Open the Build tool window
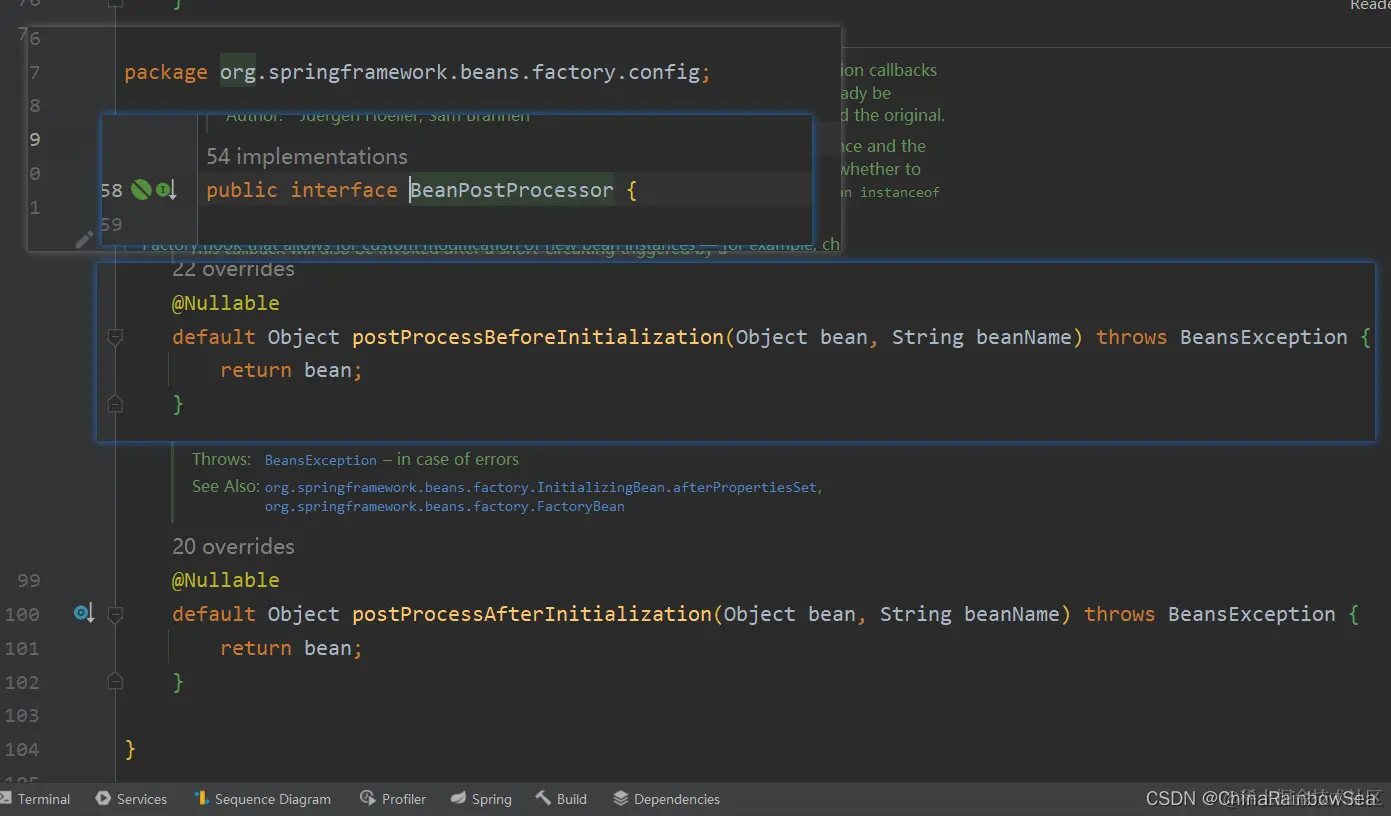Screen dimensions: 1391x816 tap(561, 799)
